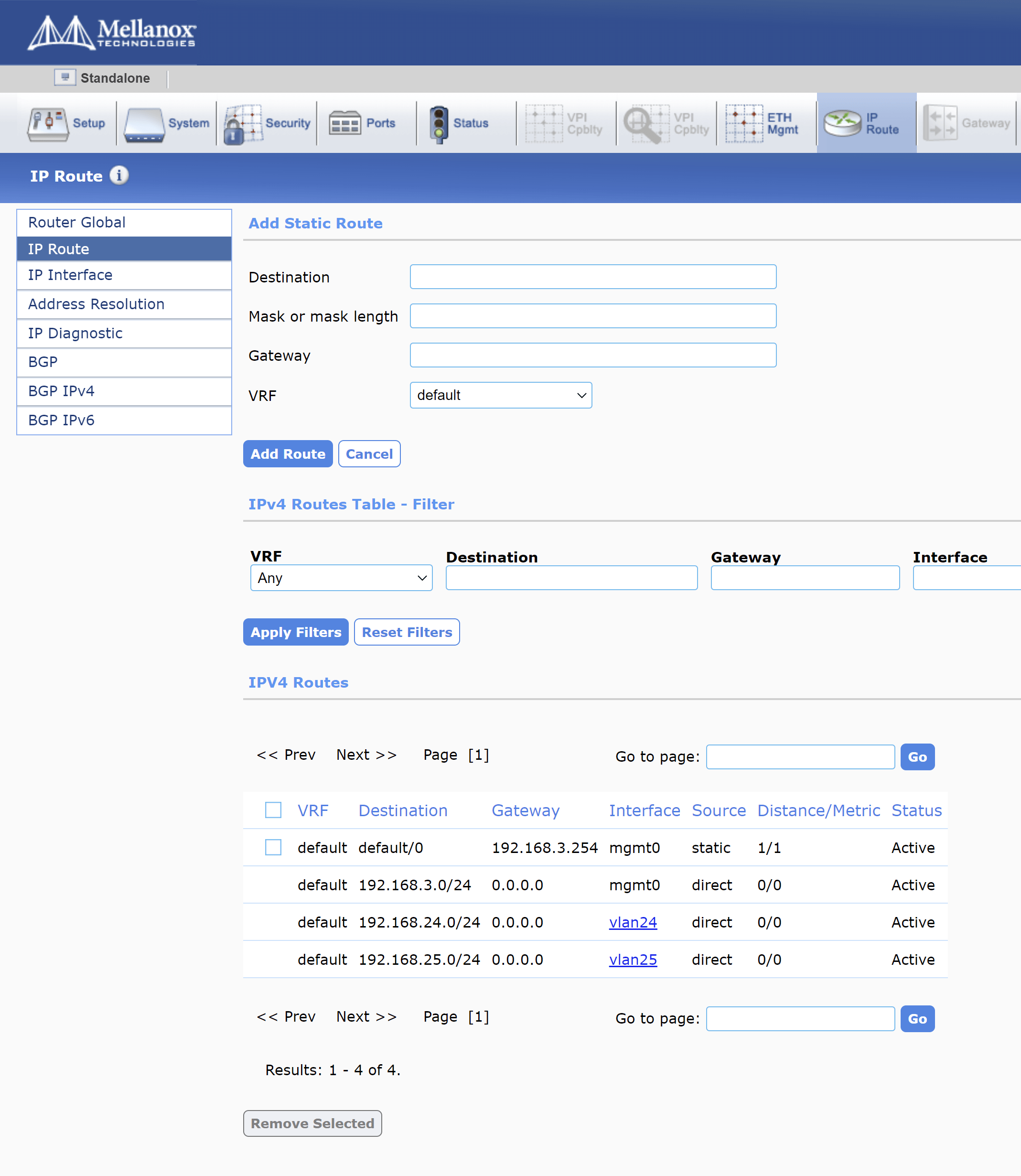The image size is (1021, 1176).
Task: Open the ETH Mgmt icon
Action: (744, 123)
